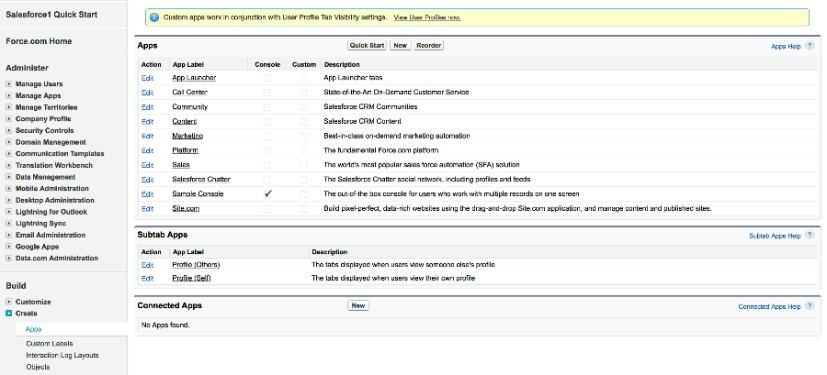Click the Custom checkbox for Marketing row
Image resolution: width=827 pixels, height=375 pixels.
(304, 136)
